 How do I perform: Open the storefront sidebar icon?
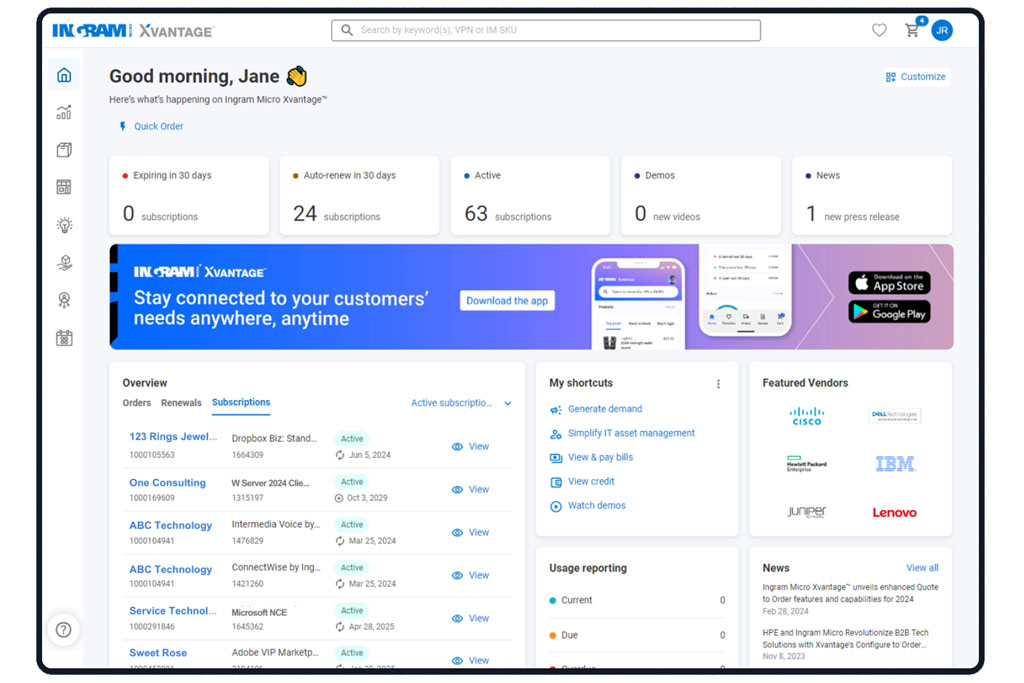pos(64,187)
